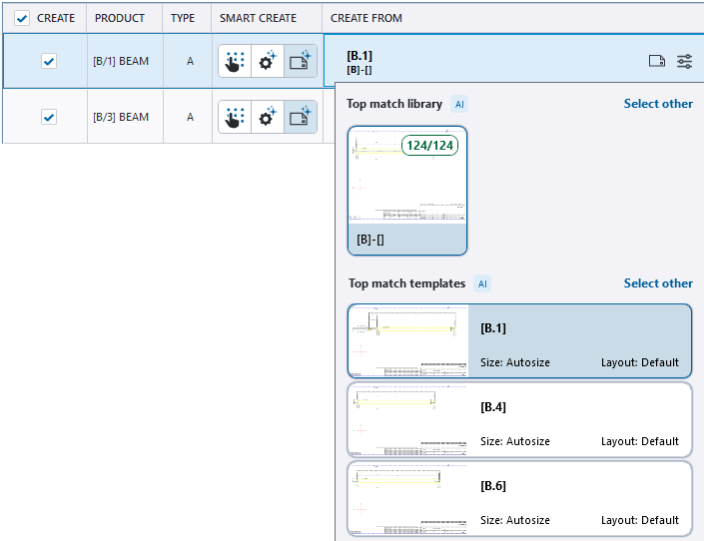Choose the [B.4] template option
Screen dimensions: 704x541
click(520, 421)
